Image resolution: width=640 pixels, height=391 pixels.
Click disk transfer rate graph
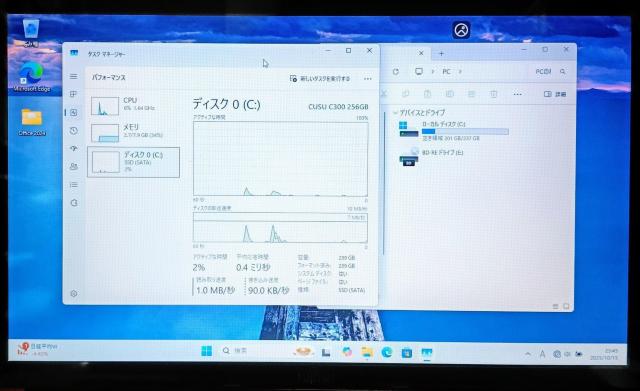280,228
